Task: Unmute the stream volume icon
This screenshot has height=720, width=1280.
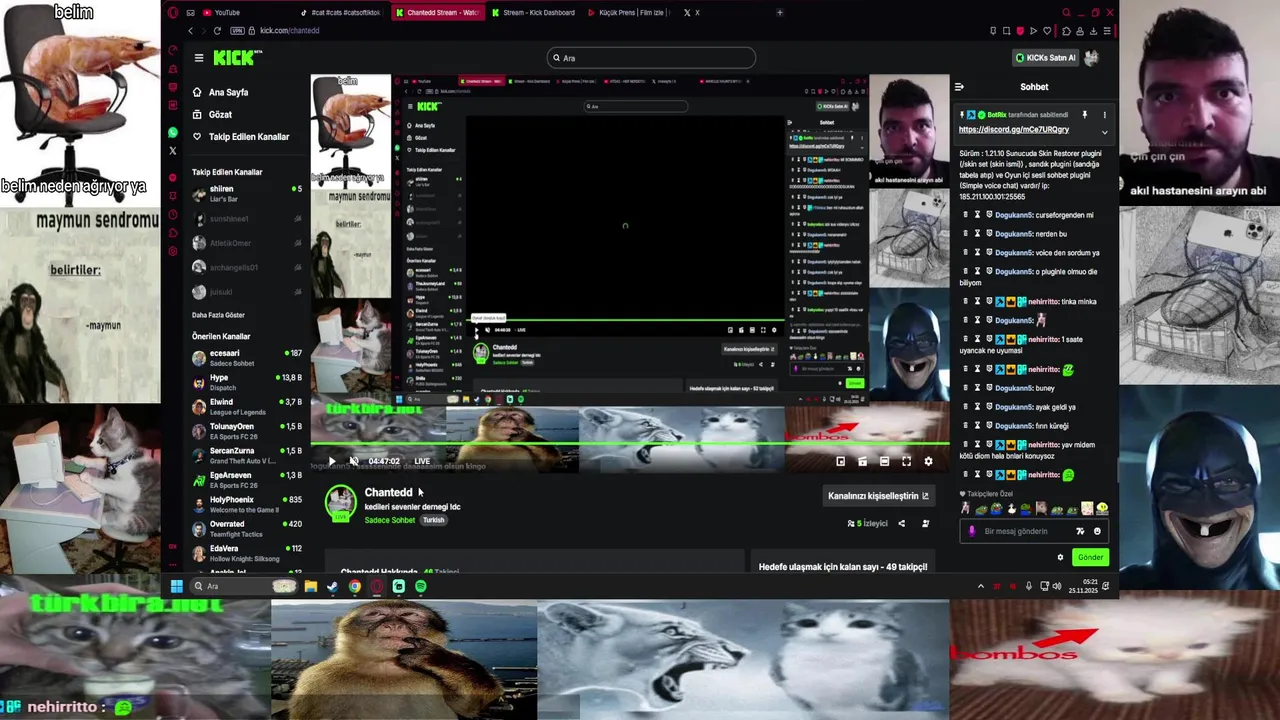Action: pyautogui.click(x=353, y=461)
